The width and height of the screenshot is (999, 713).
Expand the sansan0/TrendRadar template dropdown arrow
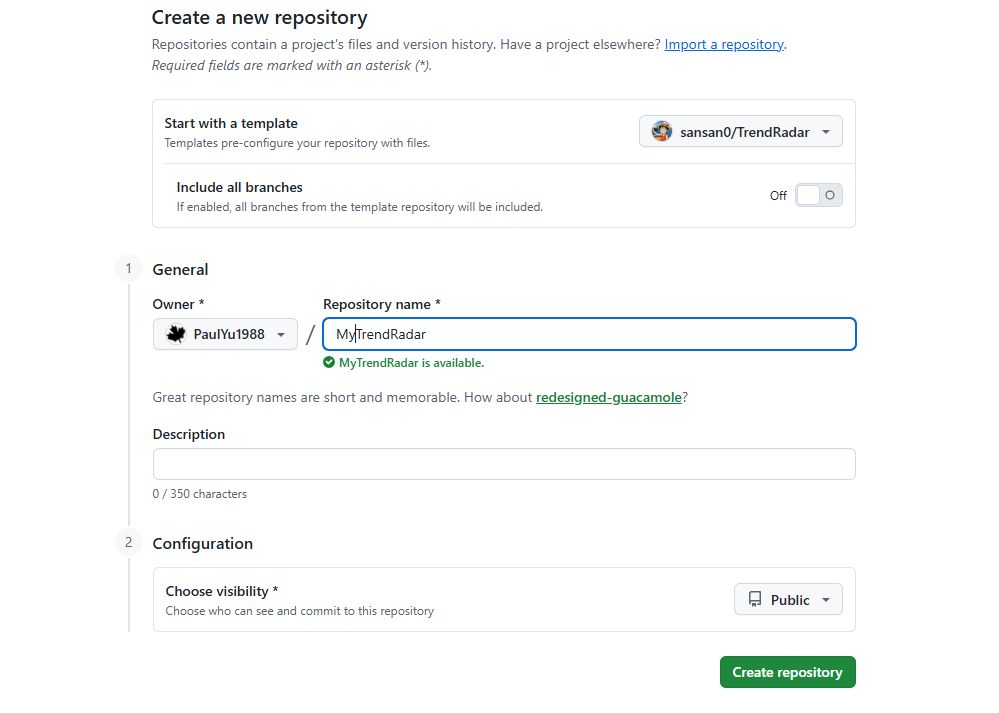[826, 132]
